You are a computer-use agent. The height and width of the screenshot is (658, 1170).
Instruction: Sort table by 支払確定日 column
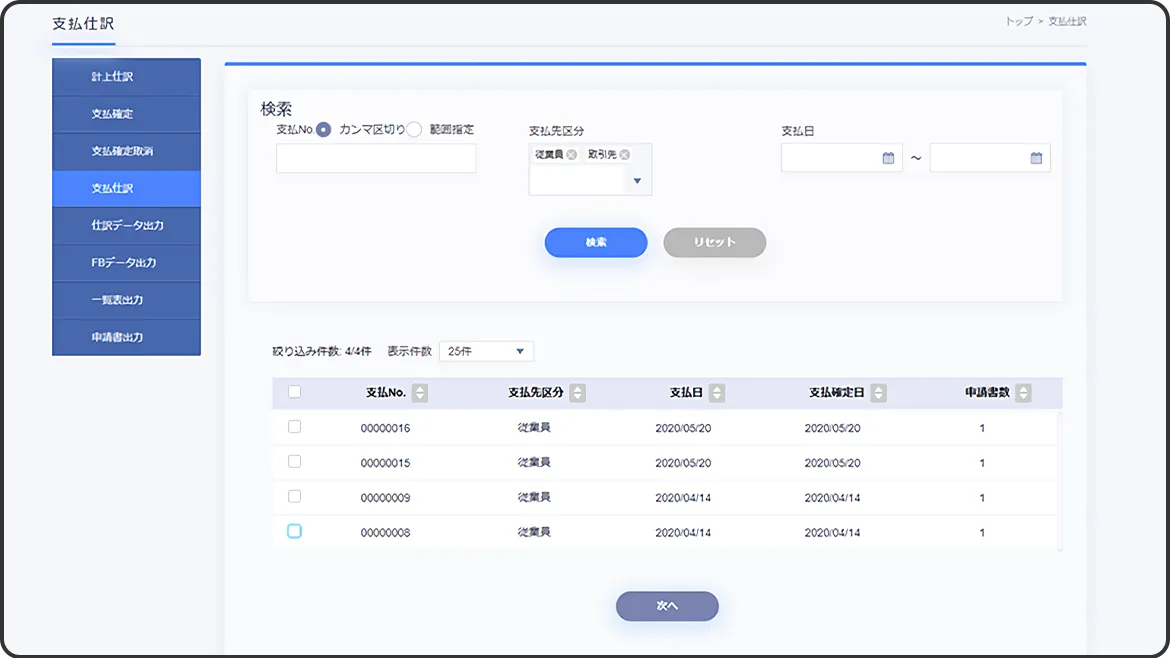click(x=878, y=394)
